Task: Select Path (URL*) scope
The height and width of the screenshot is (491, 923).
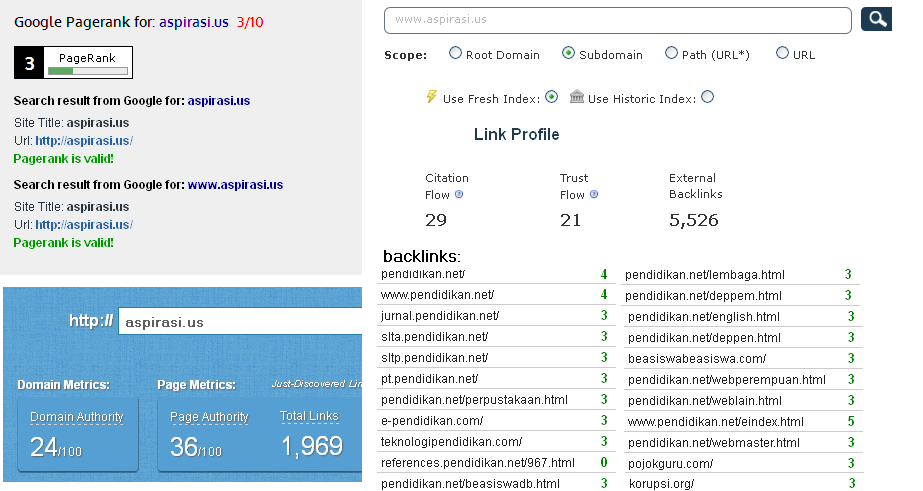Action: (671, 53)
